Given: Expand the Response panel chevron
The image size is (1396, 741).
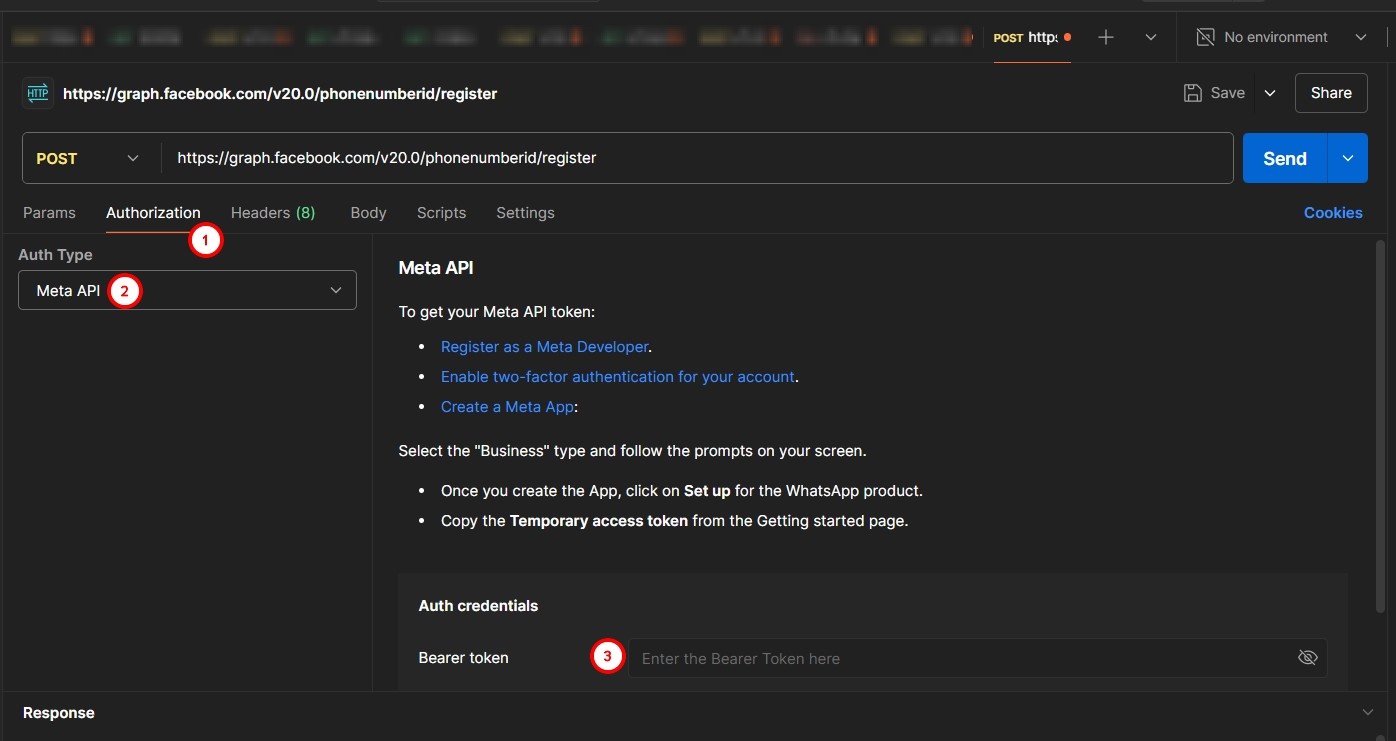Looking at the screenshot, I should click(x=1368, y=712).
